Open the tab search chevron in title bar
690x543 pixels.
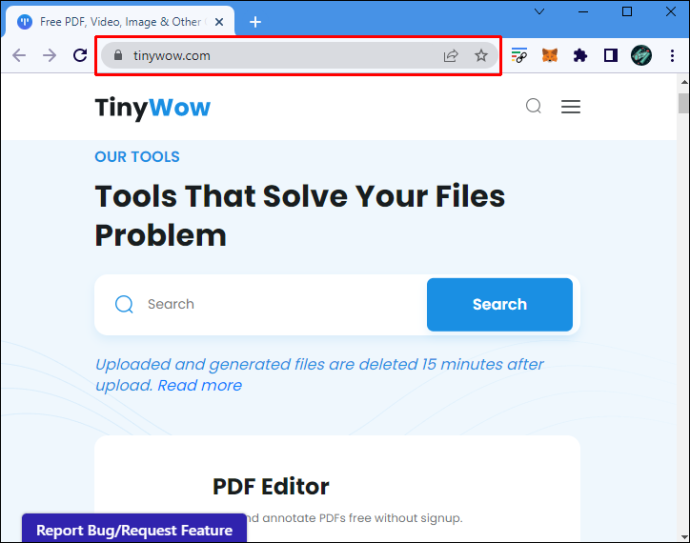(540, 12)
